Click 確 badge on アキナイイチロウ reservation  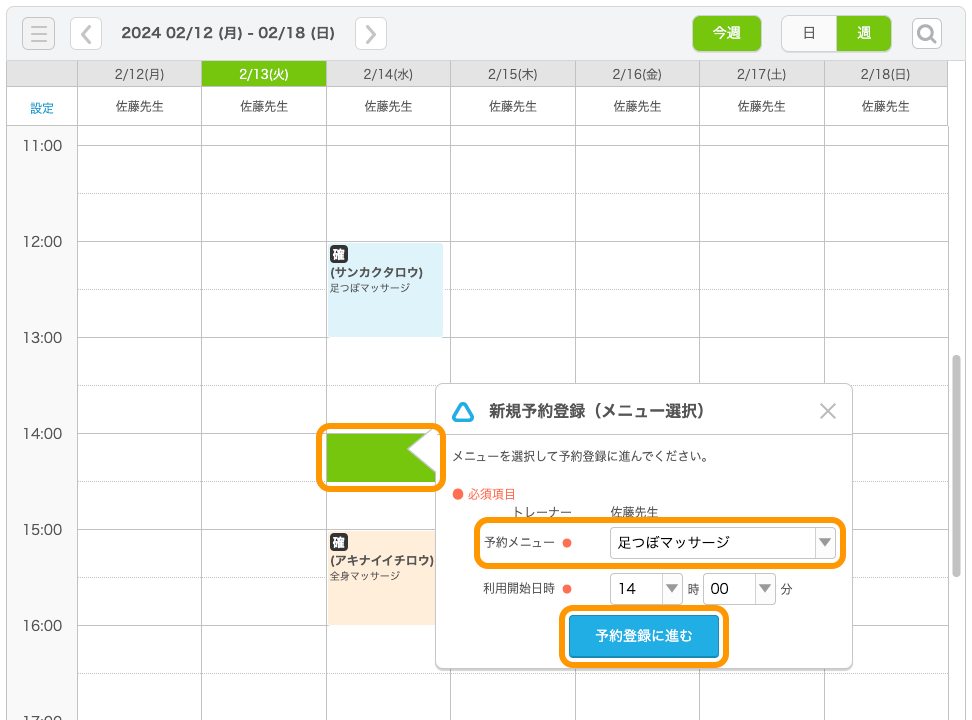(x=339, y=543)
